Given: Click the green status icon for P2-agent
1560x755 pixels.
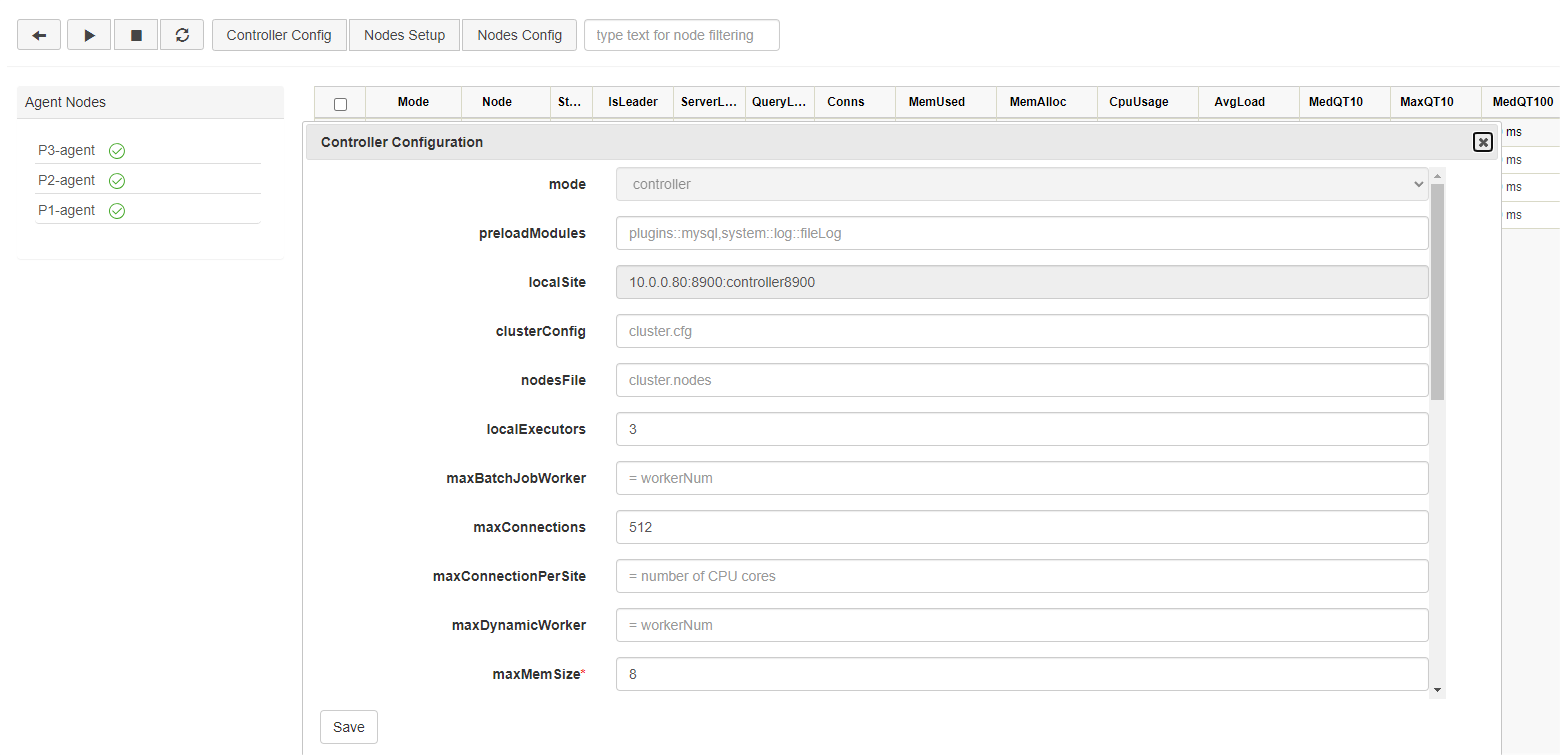Looking at the screenshot, I should (x=117, y=181).
